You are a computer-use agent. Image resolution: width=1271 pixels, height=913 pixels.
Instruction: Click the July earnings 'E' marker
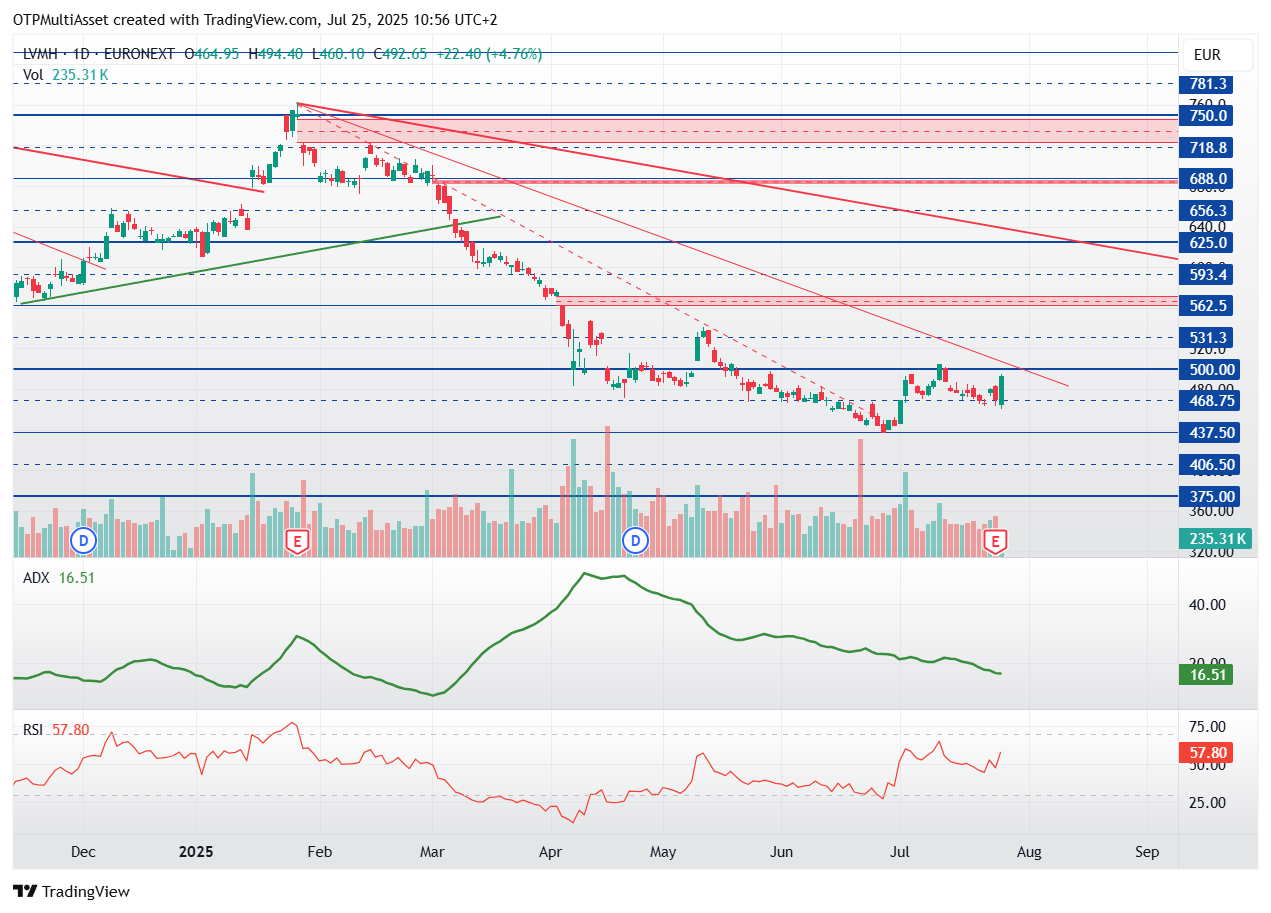tap(995, 542)
